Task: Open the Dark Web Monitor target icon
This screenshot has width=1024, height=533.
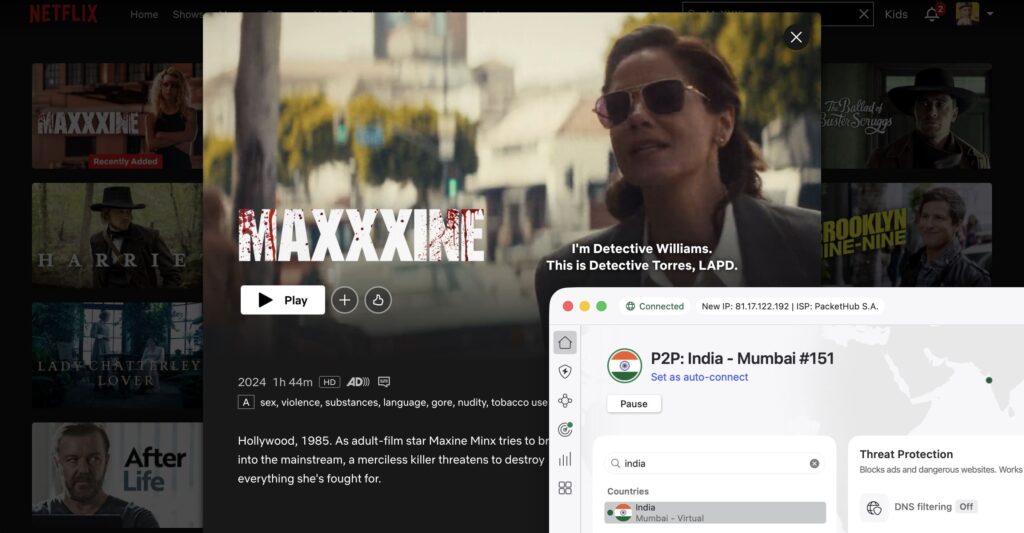Action: (565, 429)
